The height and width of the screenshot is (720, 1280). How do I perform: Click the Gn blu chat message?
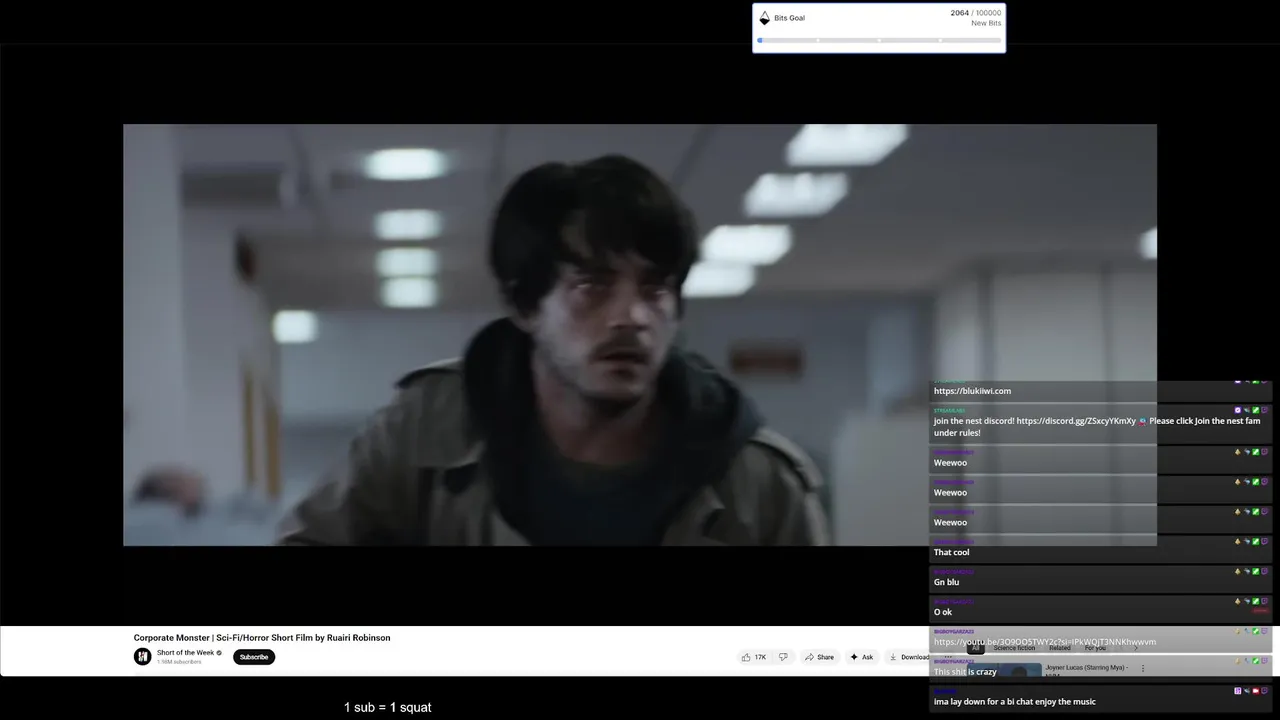point(1101,578)
